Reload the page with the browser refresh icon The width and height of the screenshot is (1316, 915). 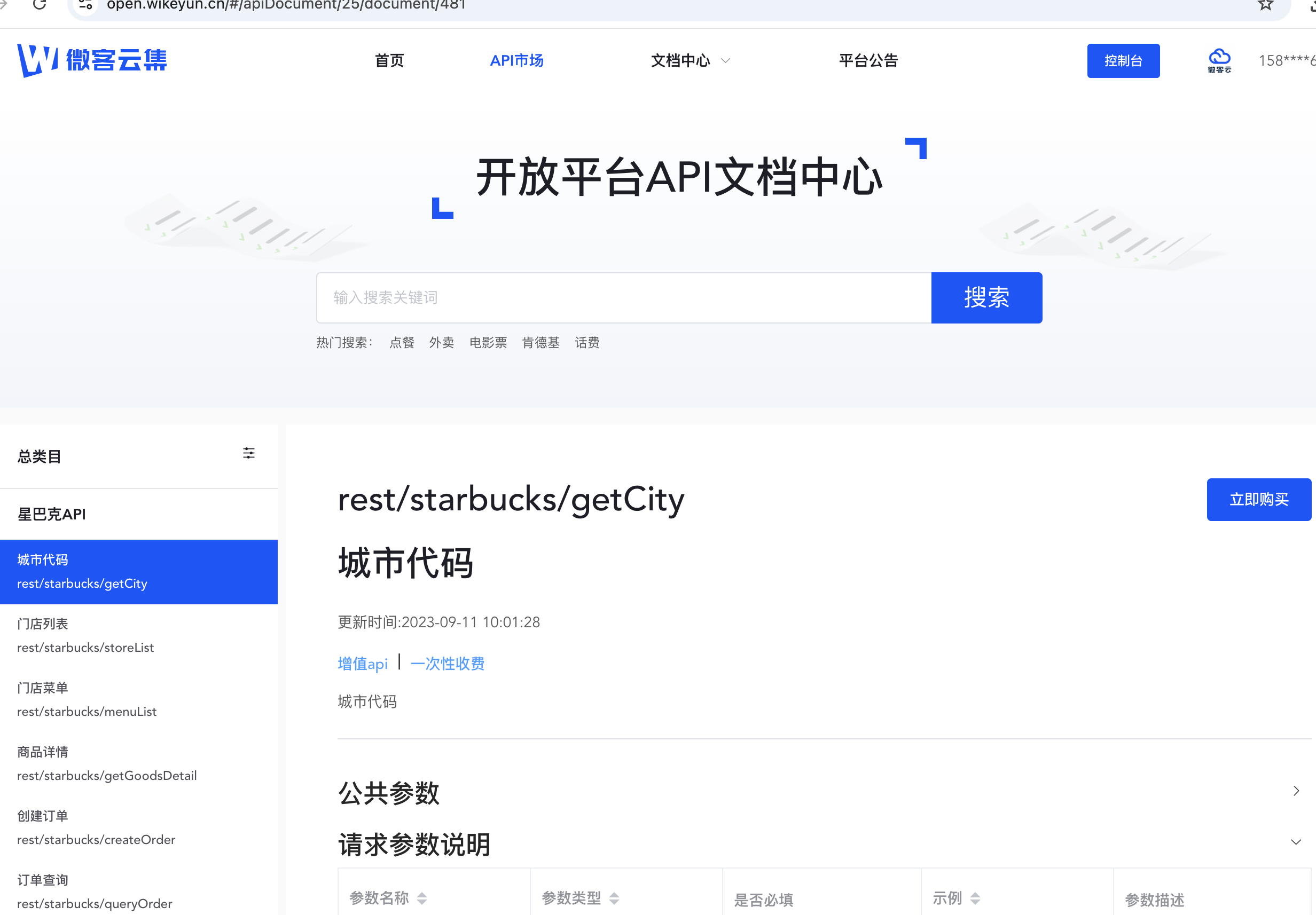pos(40,5)
